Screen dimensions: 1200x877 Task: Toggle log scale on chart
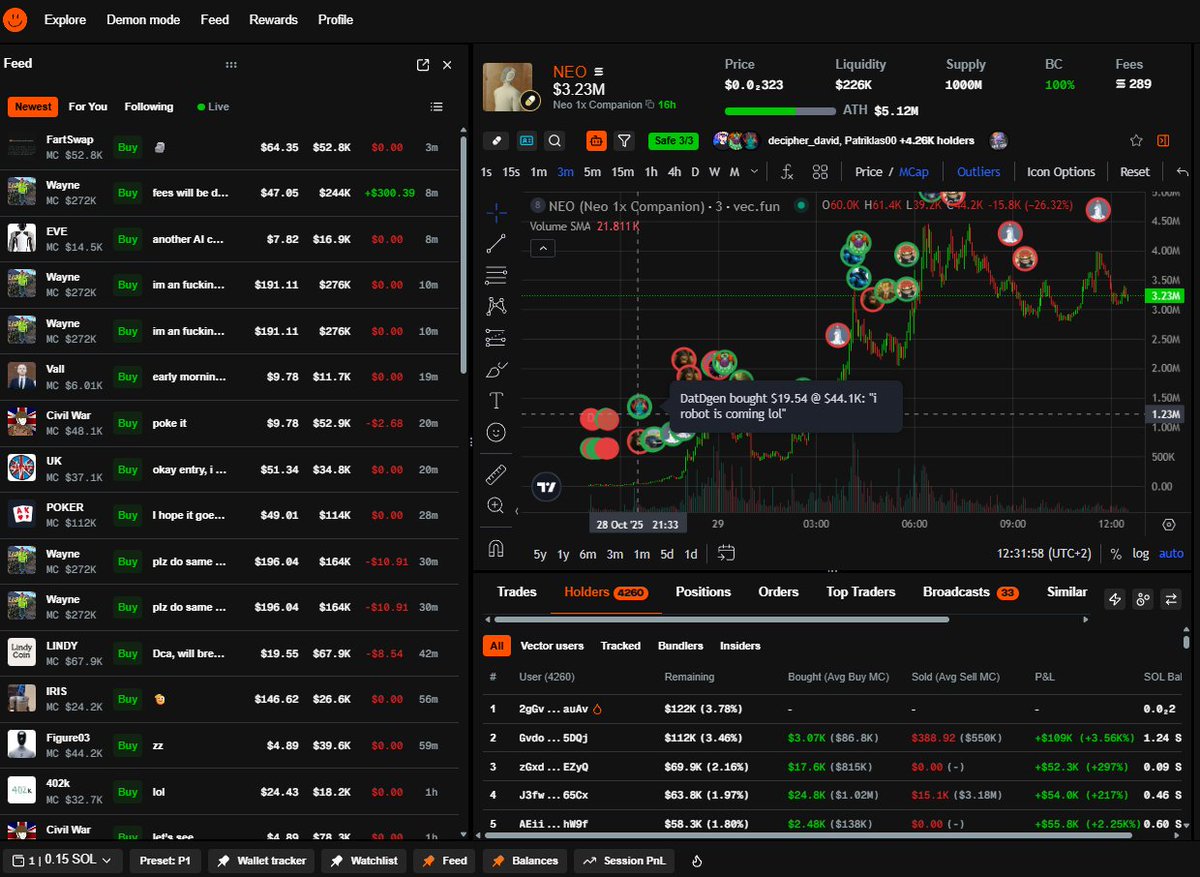click(x=1141, y=553)
